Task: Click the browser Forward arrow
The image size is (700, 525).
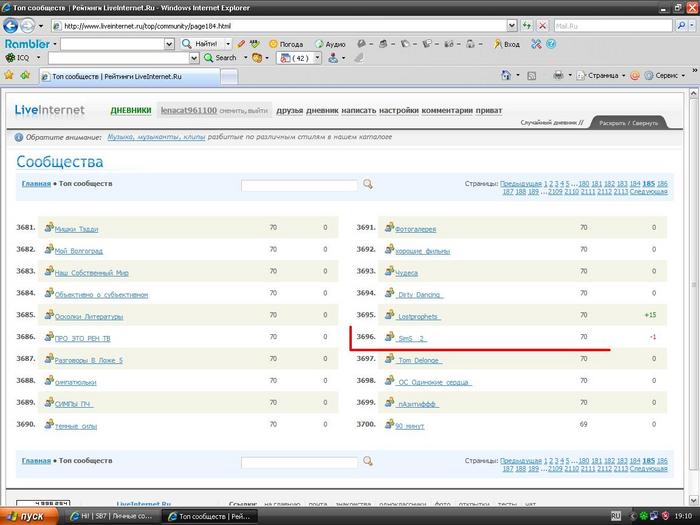Action: point(27,26)
